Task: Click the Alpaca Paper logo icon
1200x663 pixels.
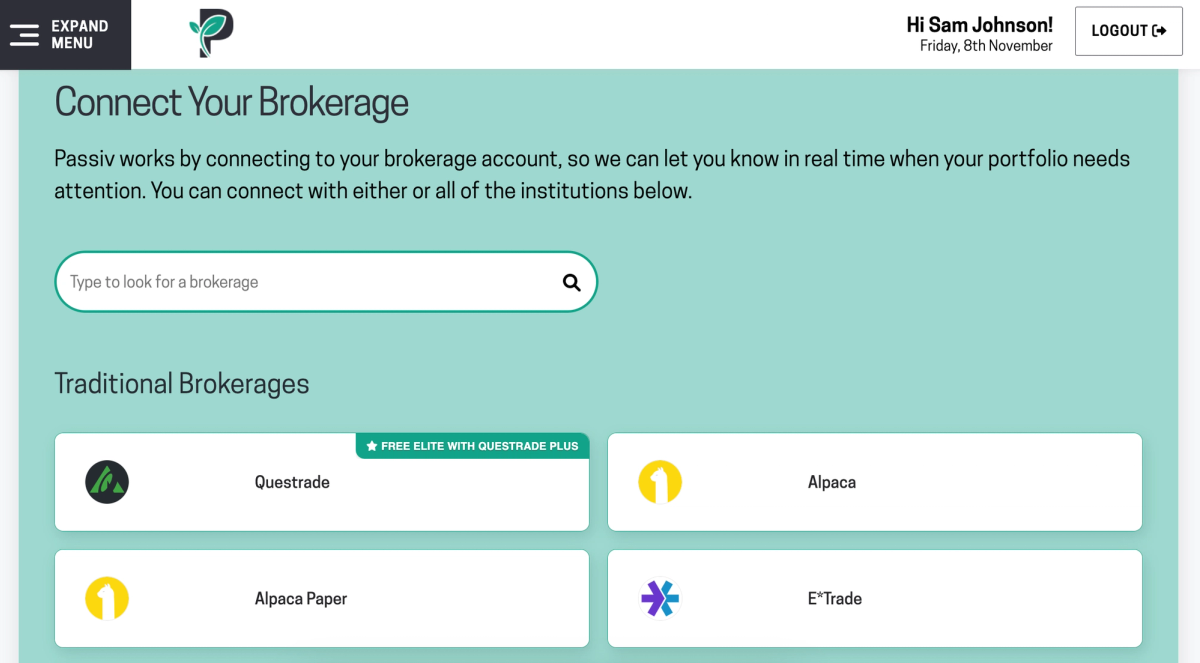Action: coord(107,599)
